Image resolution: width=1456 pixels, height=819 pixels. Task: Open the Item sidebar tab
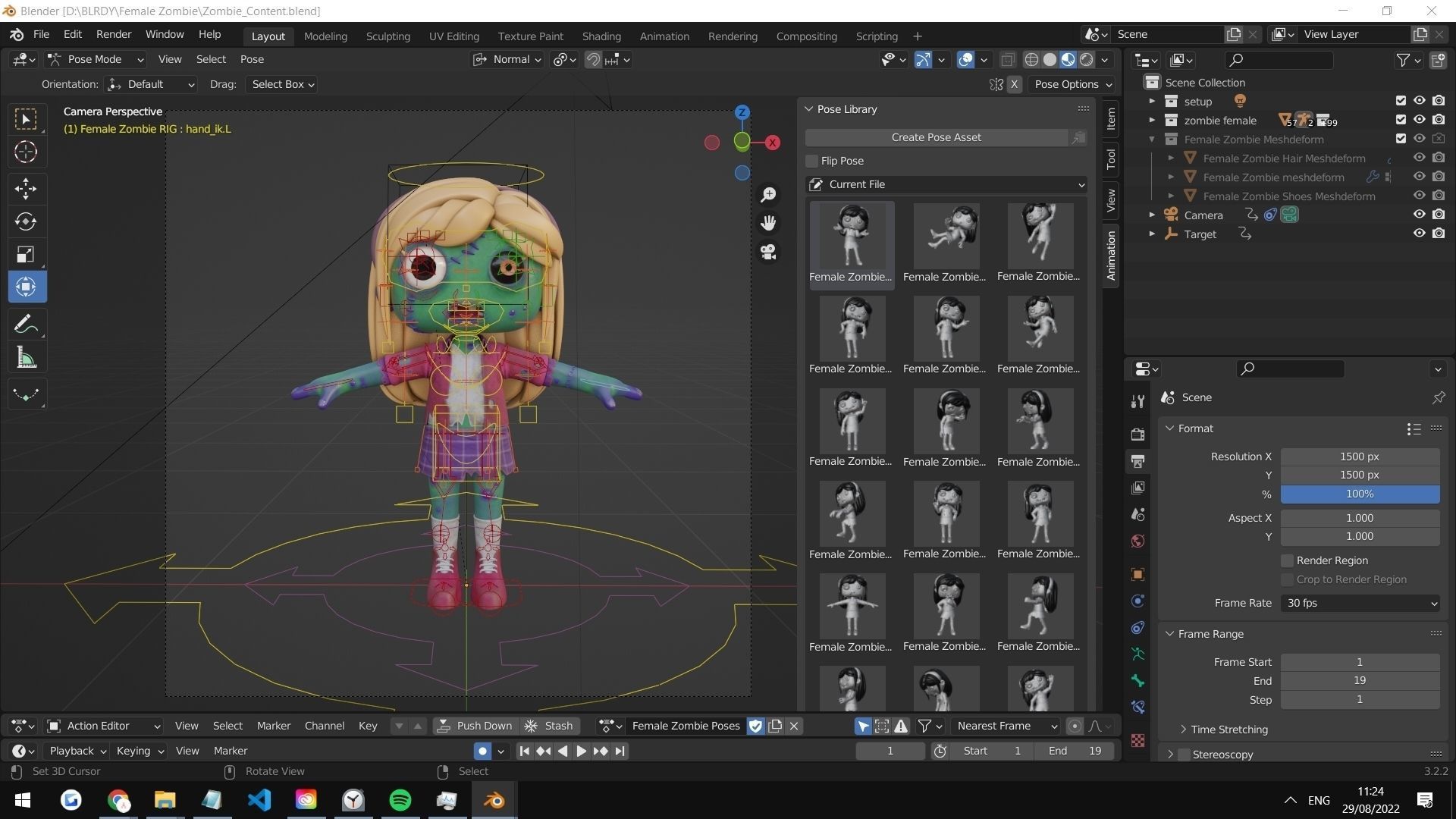tap(1111, 118)
